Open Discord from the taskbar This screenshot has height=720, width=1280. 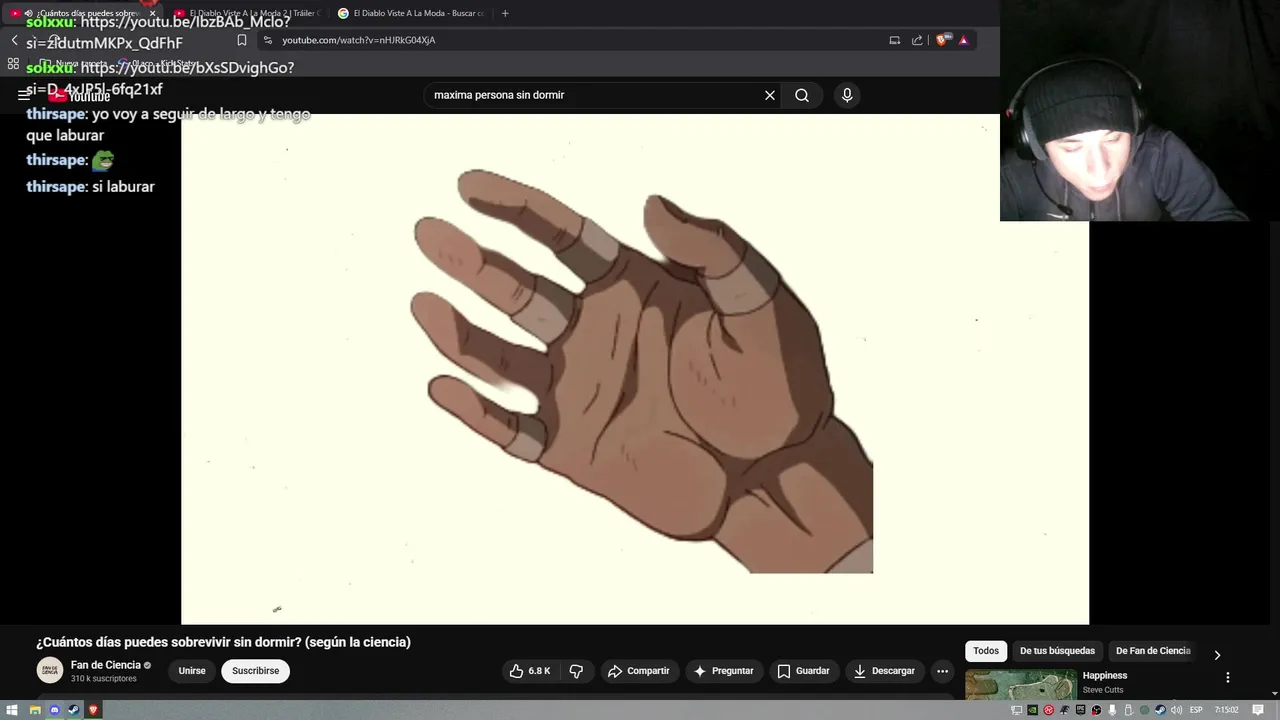coord(54,710)
